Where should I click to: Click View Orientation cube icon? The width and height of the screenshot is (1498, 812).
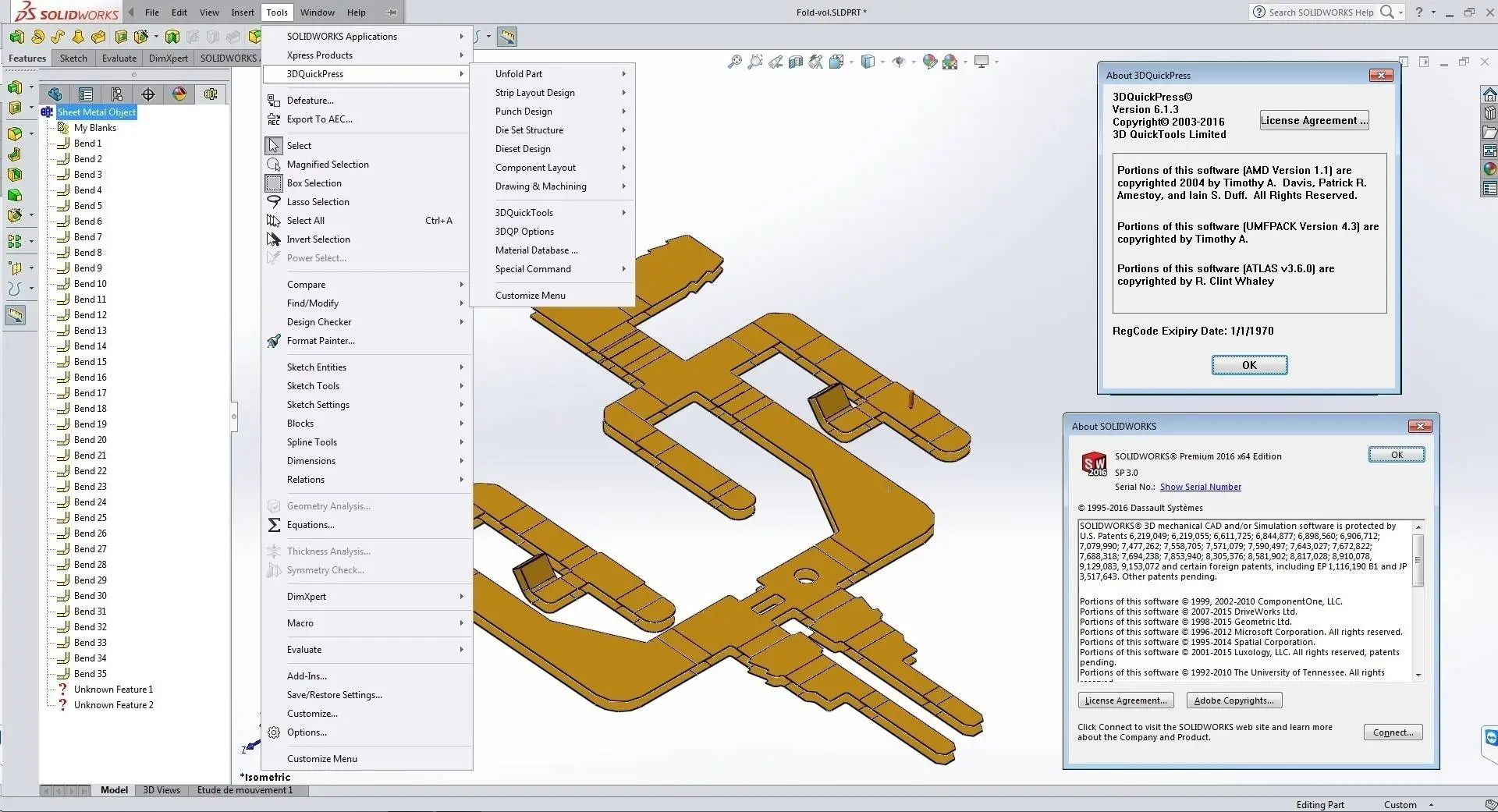coord(836,62)
